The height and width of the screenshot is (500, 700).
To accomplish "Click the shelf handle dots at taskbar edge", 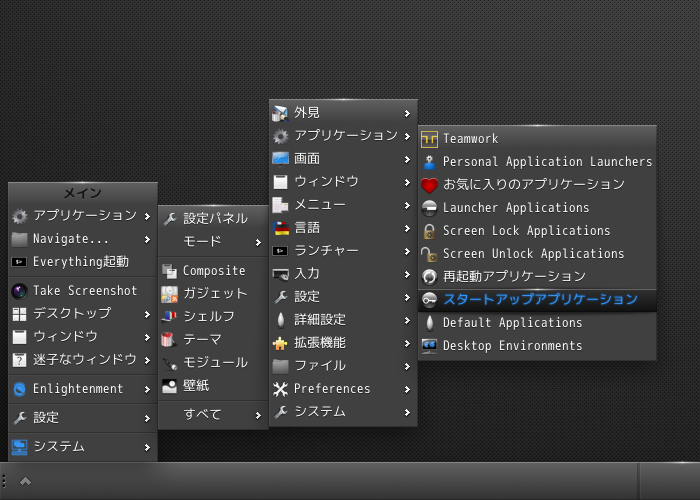I will click(4, 481).
